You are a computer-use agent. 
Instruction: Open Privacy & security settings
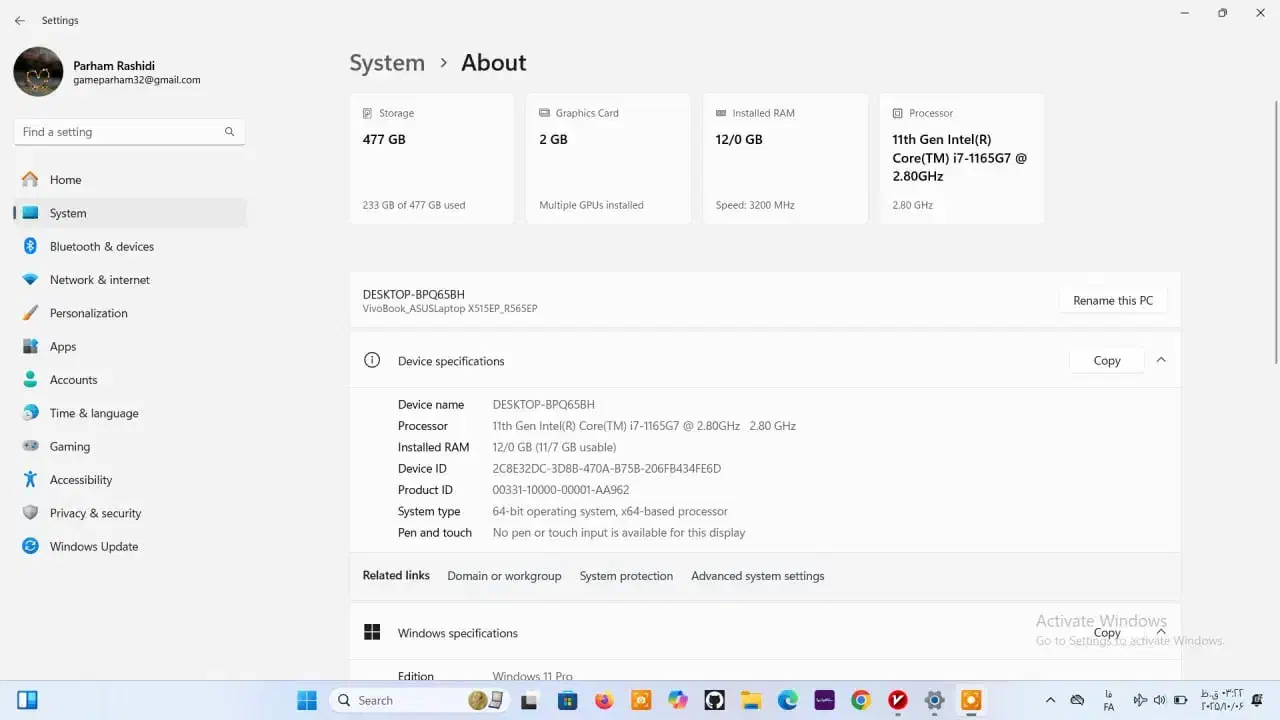coord(95,513)
